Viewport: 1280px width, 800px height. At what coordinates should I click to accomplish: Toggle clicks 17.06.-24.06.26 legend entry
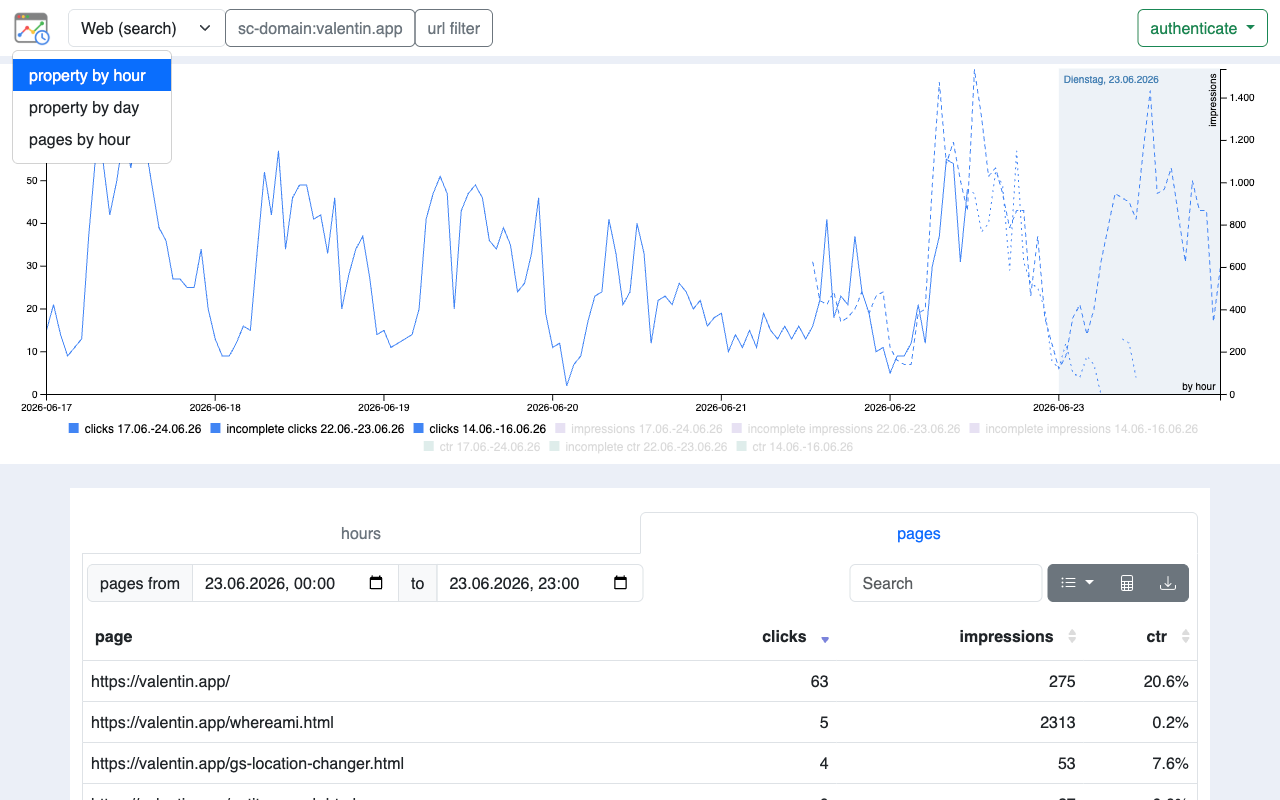click(x=134, y=428)
